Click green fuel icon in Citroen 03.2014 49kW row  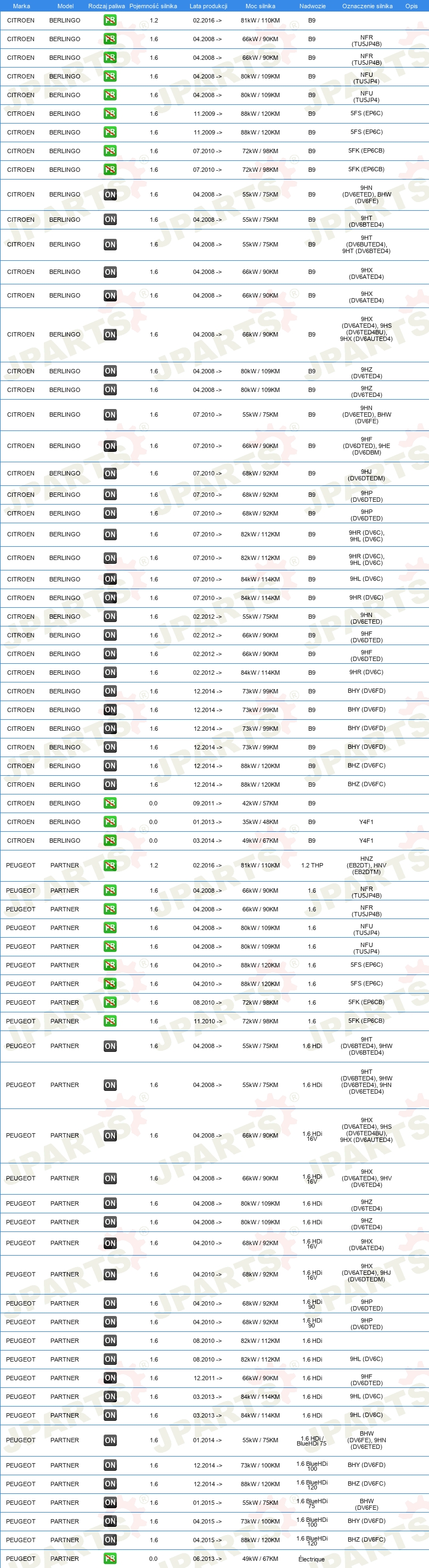point(110,841)
